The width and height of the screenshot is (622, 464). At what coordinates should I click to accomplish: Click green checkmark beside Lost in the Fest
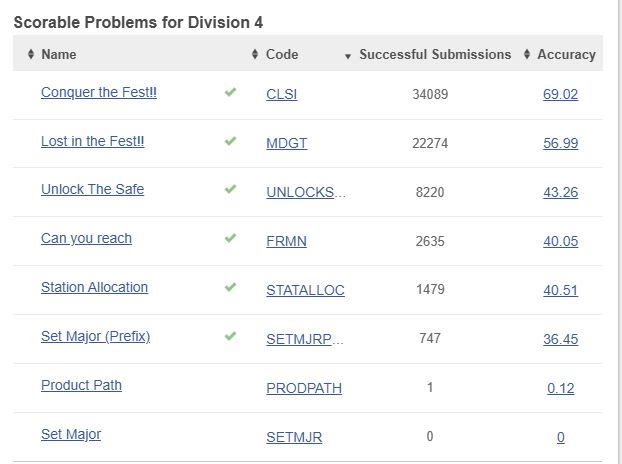point(231,141)
